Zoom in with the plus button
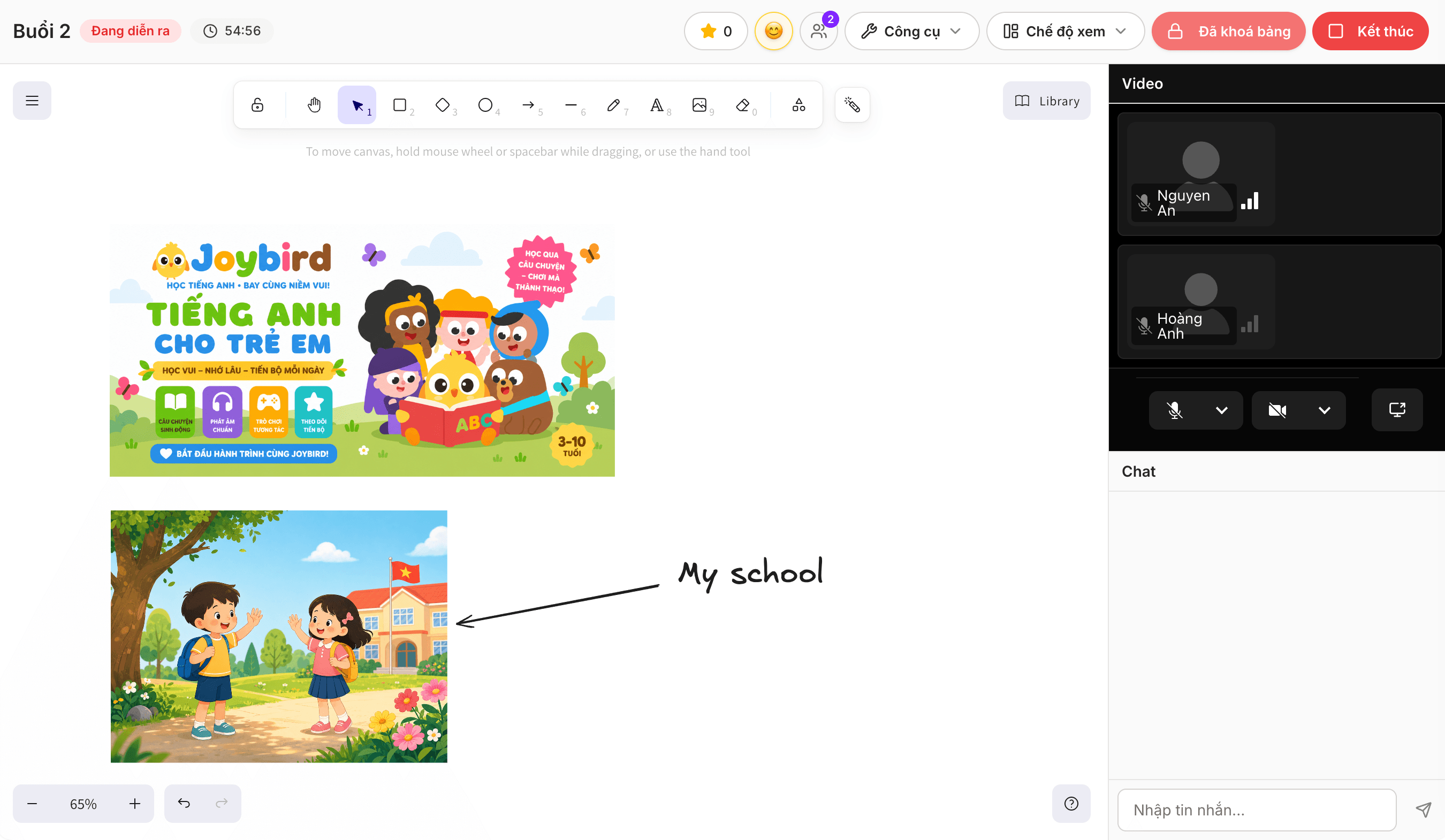 [135, 803]
